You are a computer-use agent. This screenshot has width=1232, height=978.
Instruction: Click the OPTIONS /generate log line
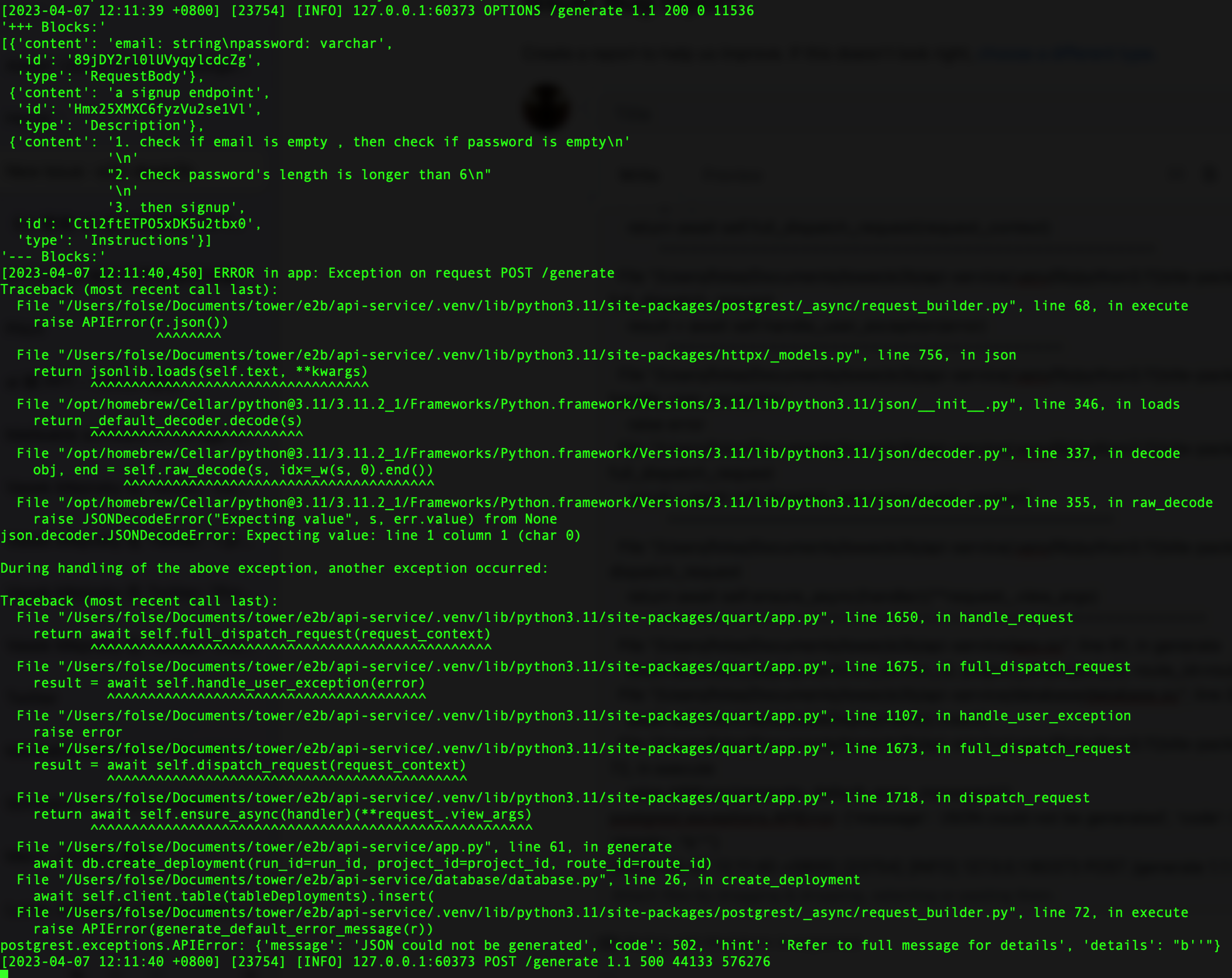tap(378, 11)
